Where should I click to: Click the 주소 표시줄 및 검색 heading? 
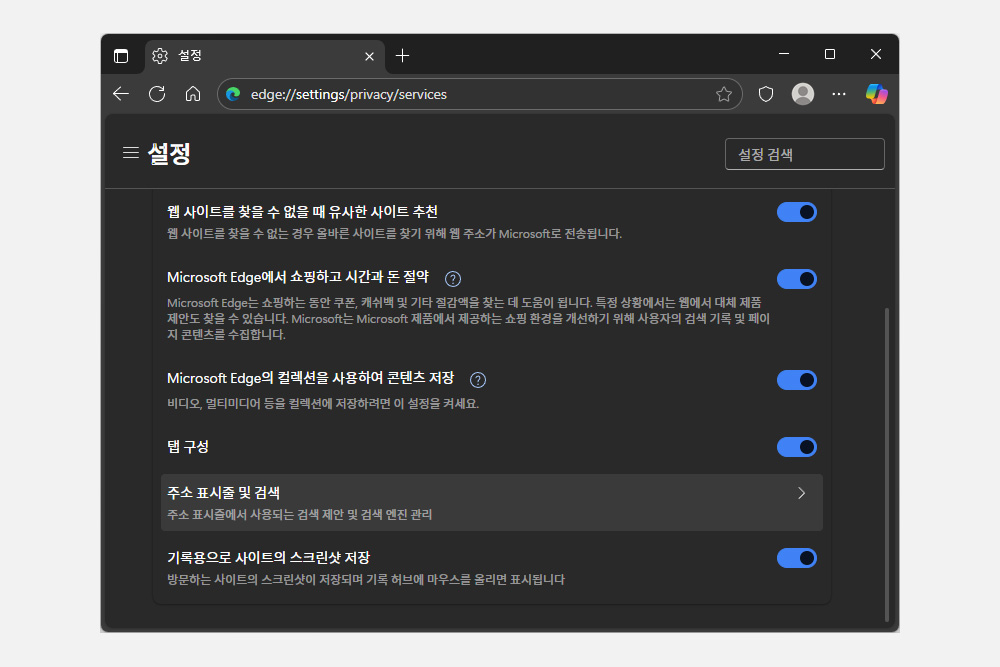pyautogui.click(x=223, y=493)
